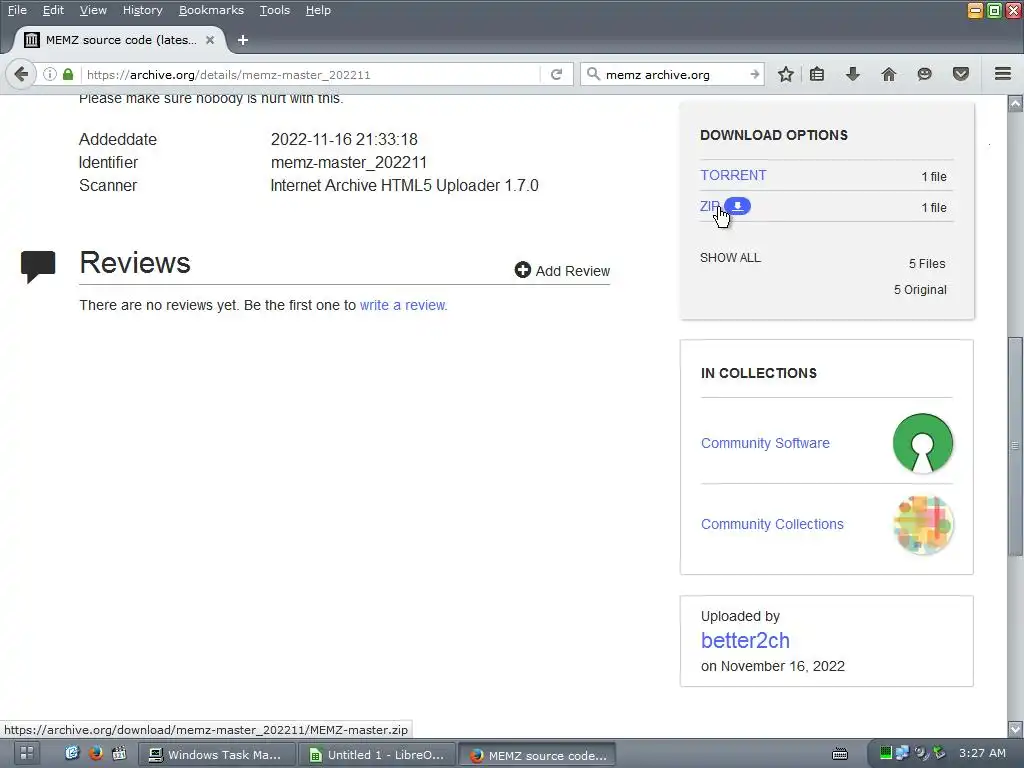Go to the browser home page
Screen dimensions: 1024x768
point(889,74)
